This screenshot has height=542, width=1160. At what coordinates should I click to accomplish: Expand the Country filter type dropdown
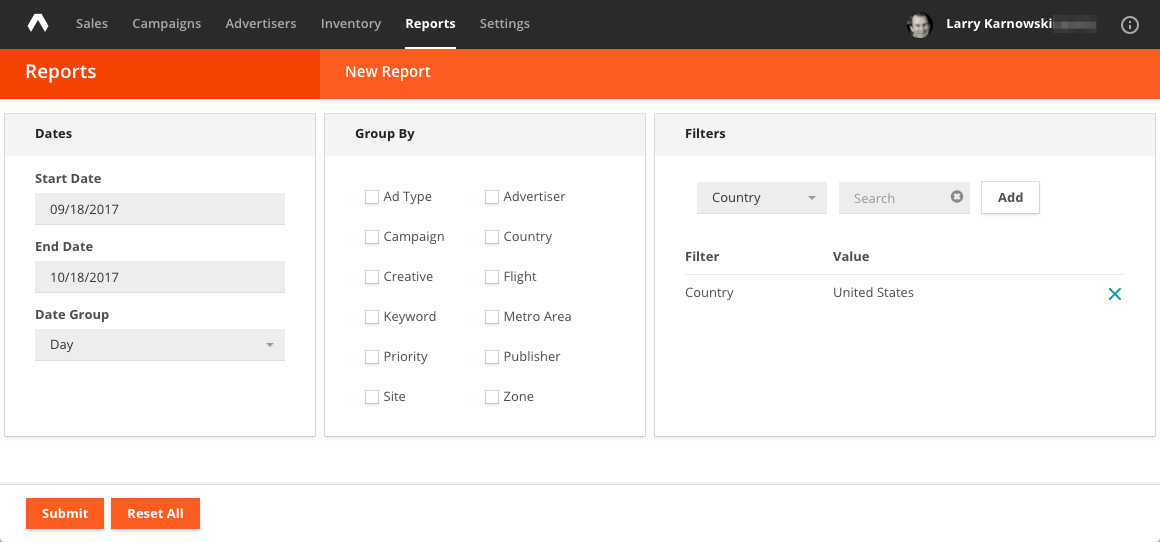[x=761, y=198]
